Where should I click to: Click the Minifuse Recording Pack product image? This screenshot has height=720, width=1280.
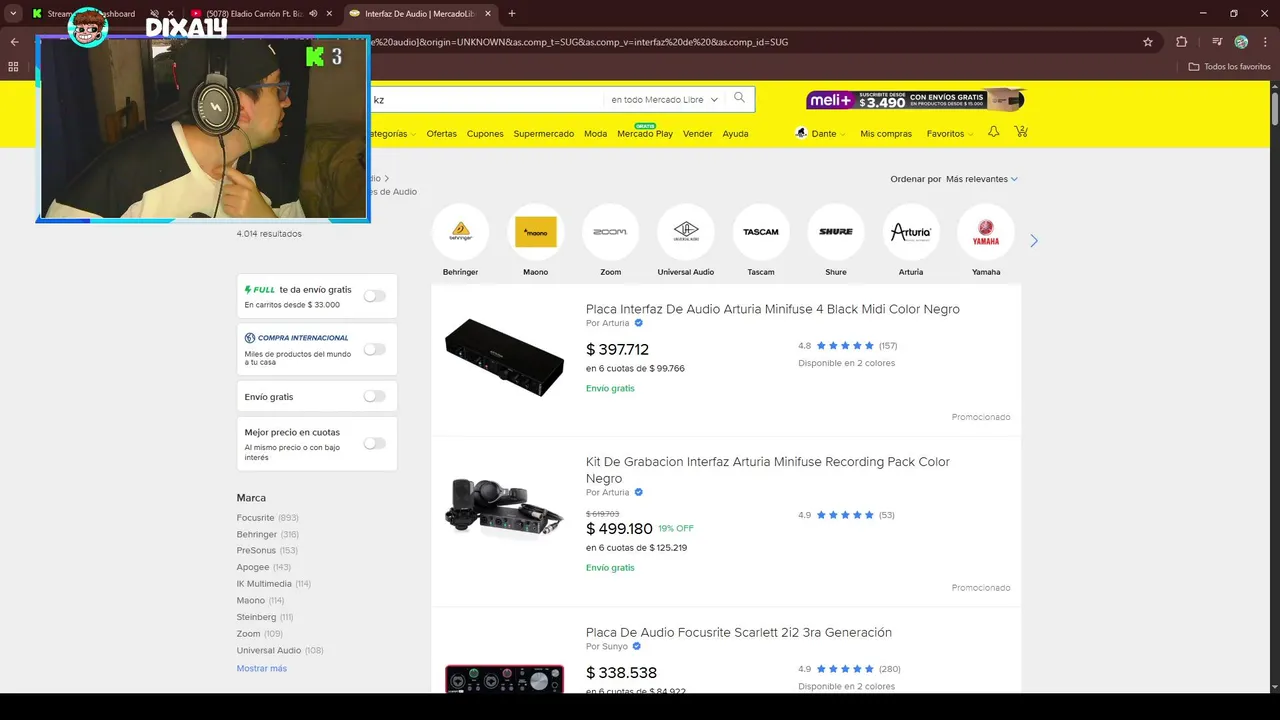504,510
